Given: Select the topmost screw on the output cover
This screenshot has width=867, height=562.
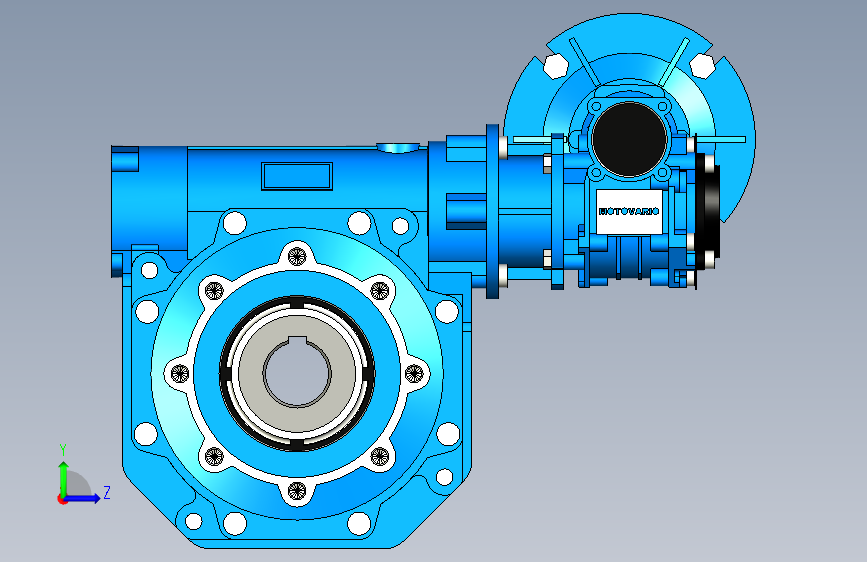Looking at the screenshot, I should tap(297, 256).
